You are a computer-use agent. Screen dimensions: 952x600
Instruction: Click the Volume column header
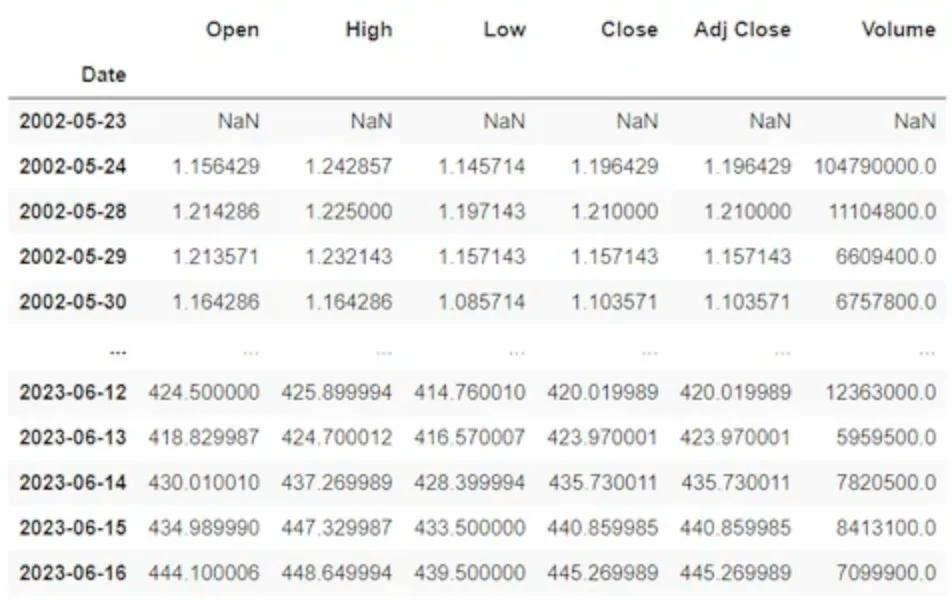[x=898, y=30]
